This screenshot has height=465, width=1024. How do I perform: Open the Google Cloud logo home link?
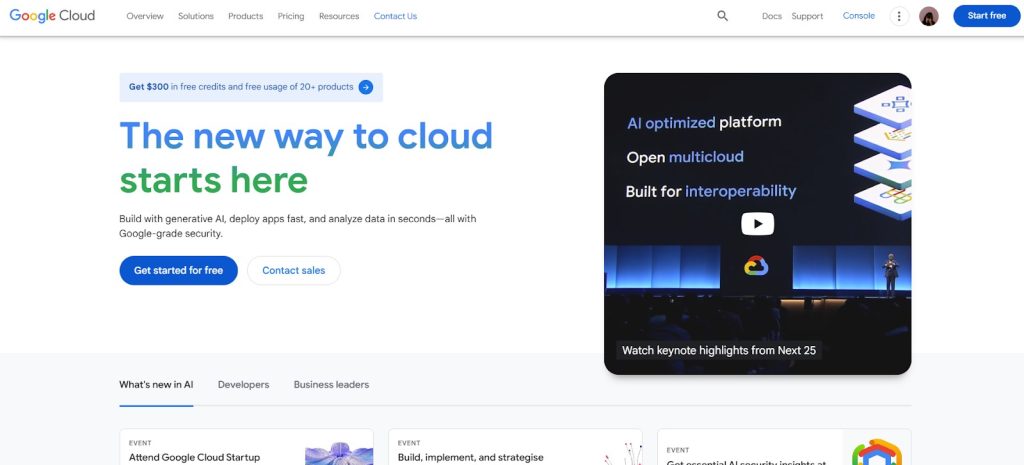(52, 16)
